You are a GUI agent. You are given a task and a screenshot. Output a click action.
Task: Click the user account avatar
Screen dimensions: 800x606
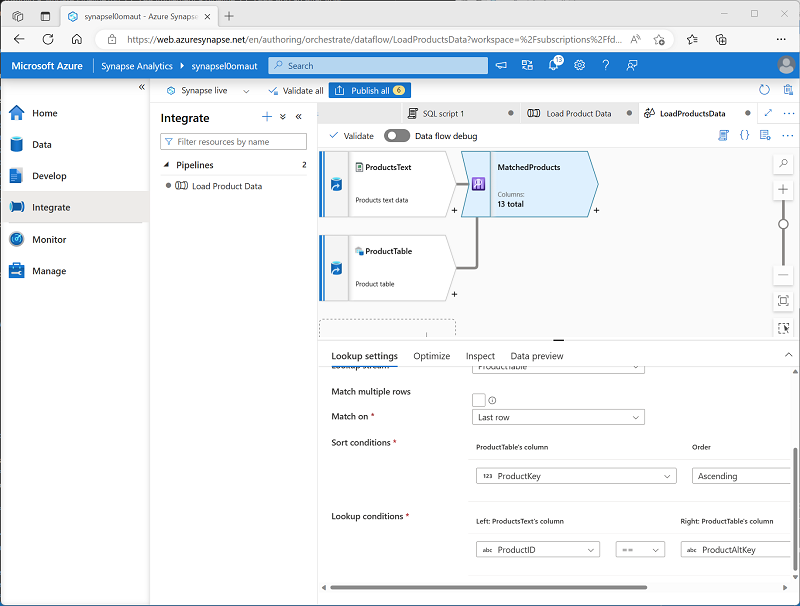786,65
